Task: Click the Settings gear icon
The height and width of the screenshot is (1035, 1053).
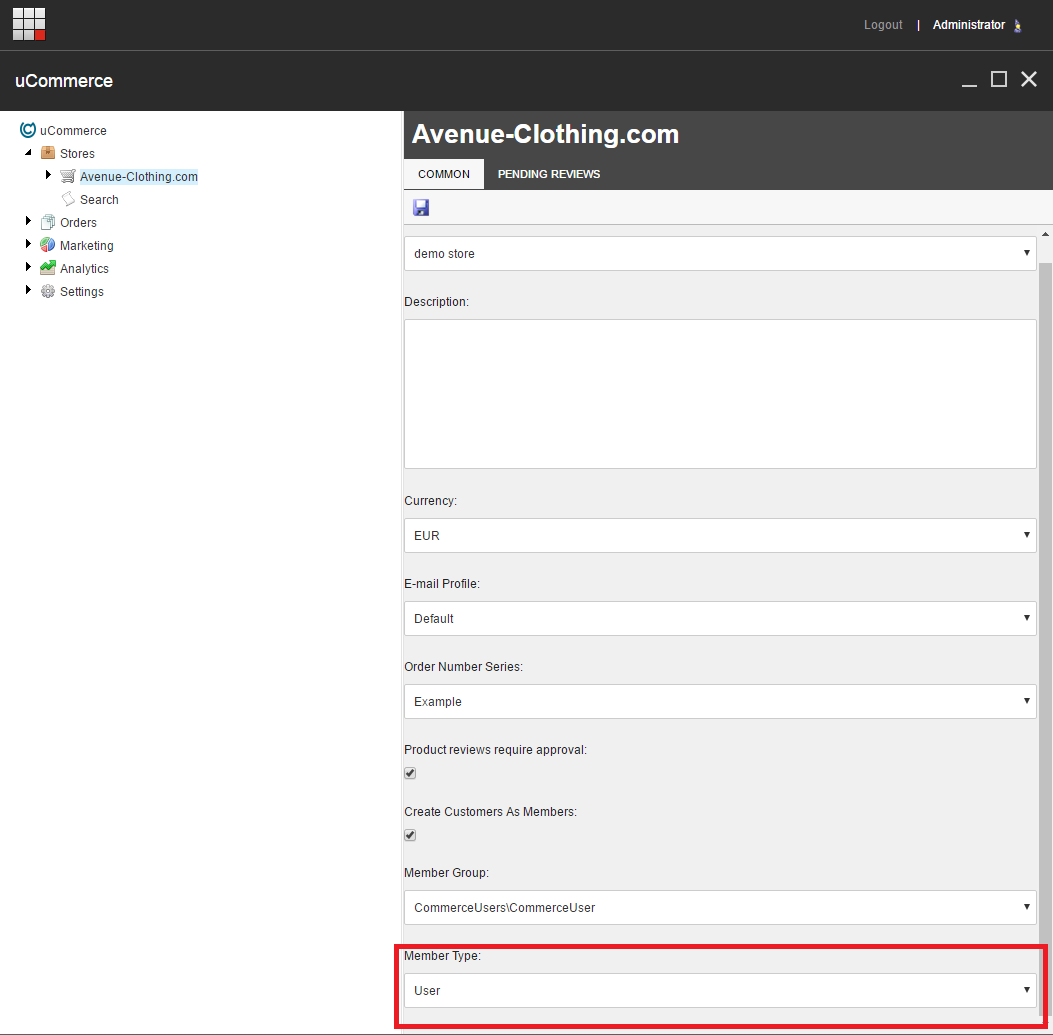Action: pyautogui.click(x=48, y=291)
